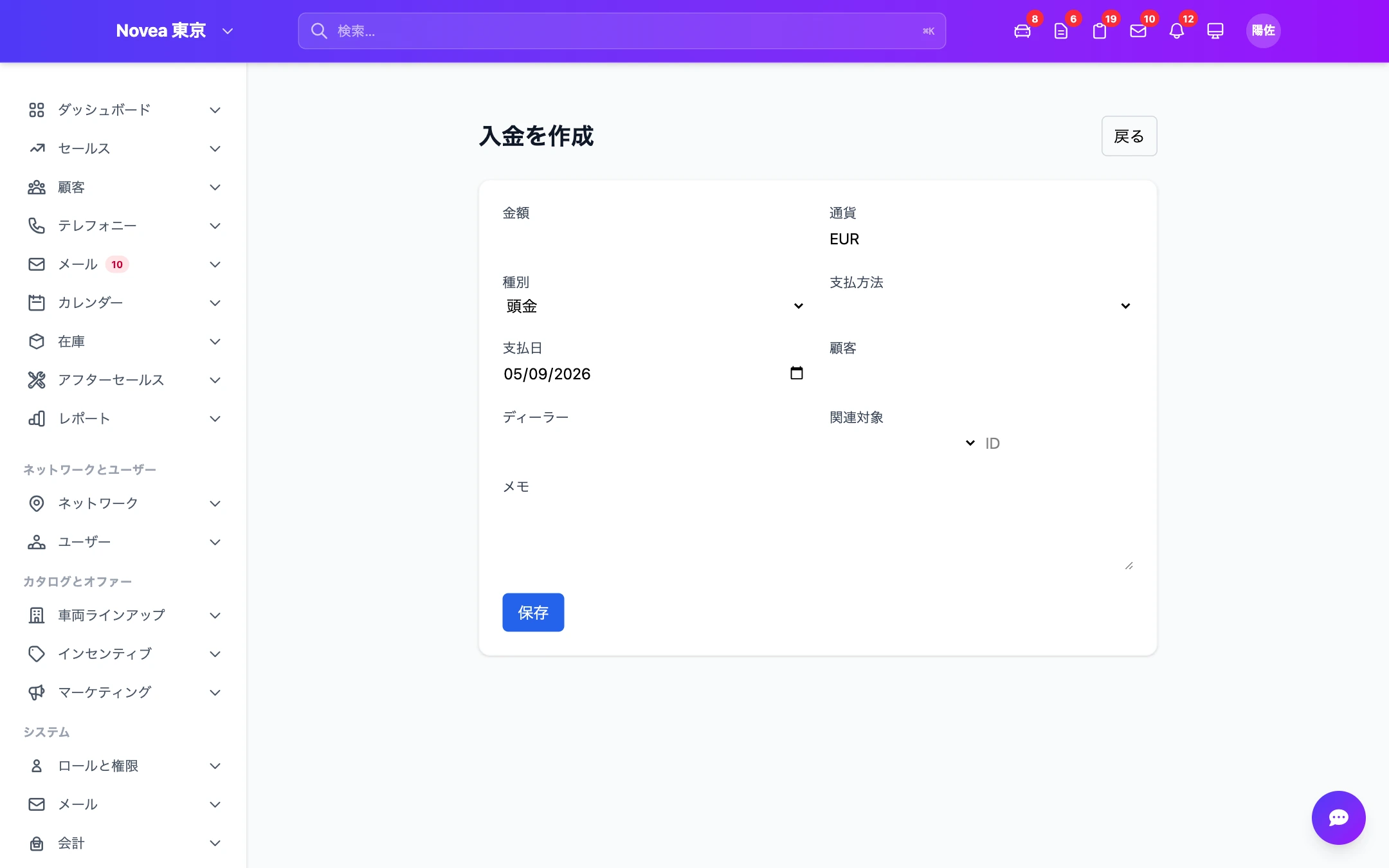
Task: Click the monitor display icon in header
Action: click(x=1215, y=31)
